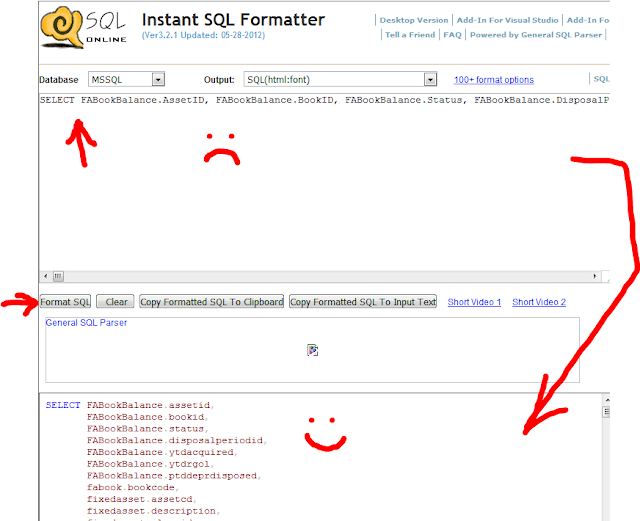Click FABookBalance.ytdrgol in the output
This screenshot has width=640, height=521.
(x=148, y=464)
